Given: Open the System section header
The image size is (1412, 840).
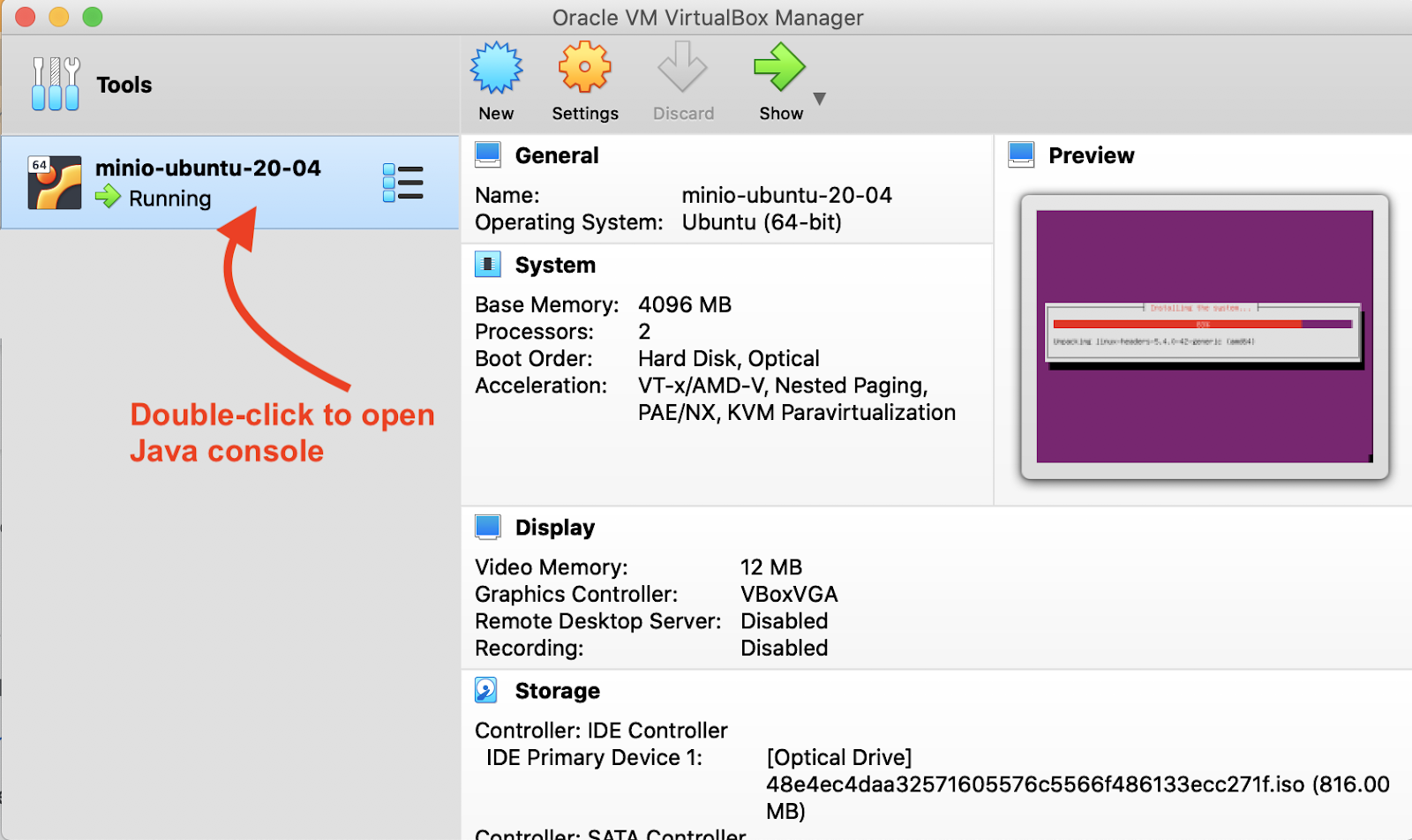Looking at the screenshot, I should point(555,266).
